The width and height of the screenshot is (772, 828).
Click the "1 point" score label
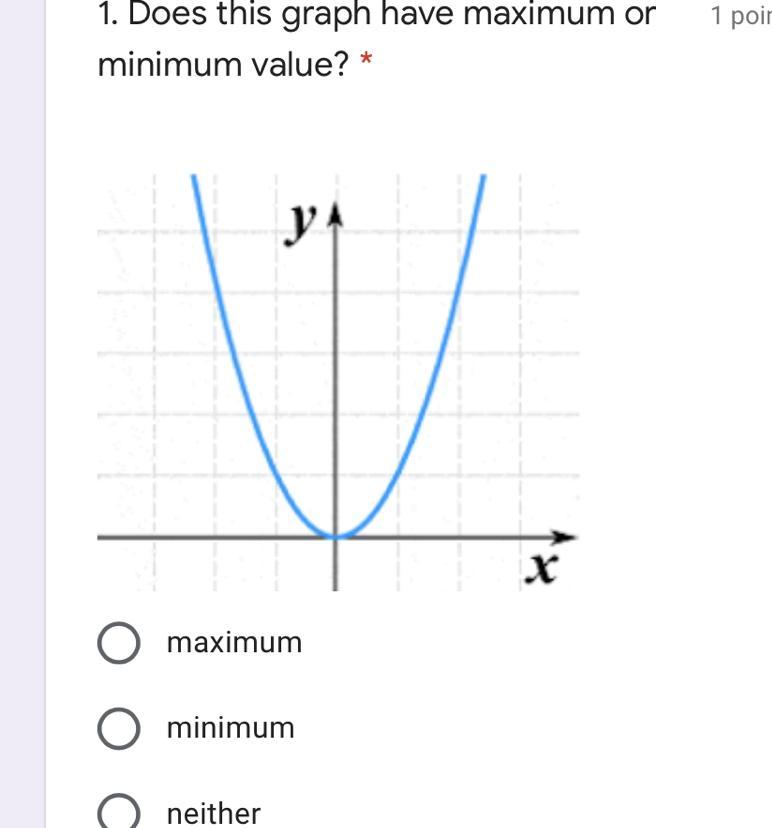[x=741, y=15]
